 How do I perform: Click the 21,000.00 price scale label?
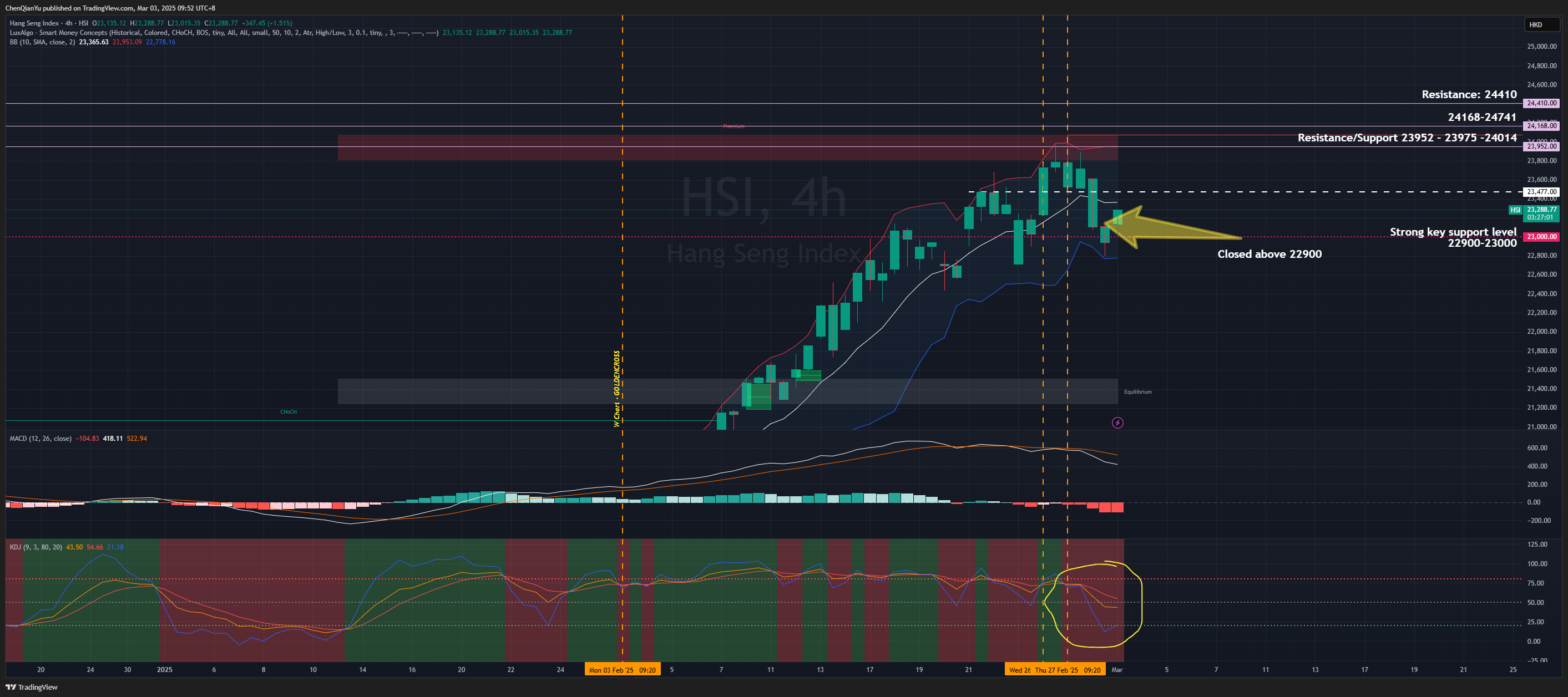[1541, 426]
